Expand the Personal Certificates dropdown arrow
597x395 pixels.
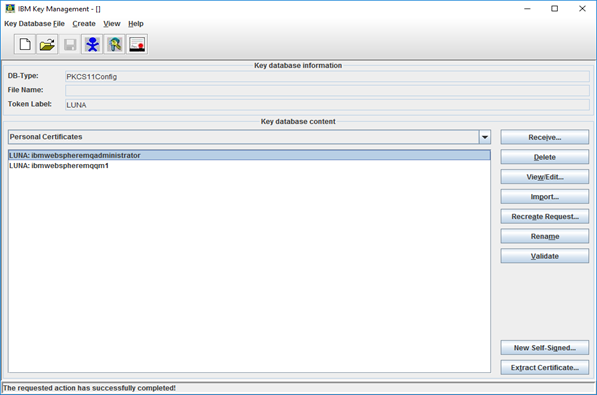pyautogui.click(x=485, y=137)
